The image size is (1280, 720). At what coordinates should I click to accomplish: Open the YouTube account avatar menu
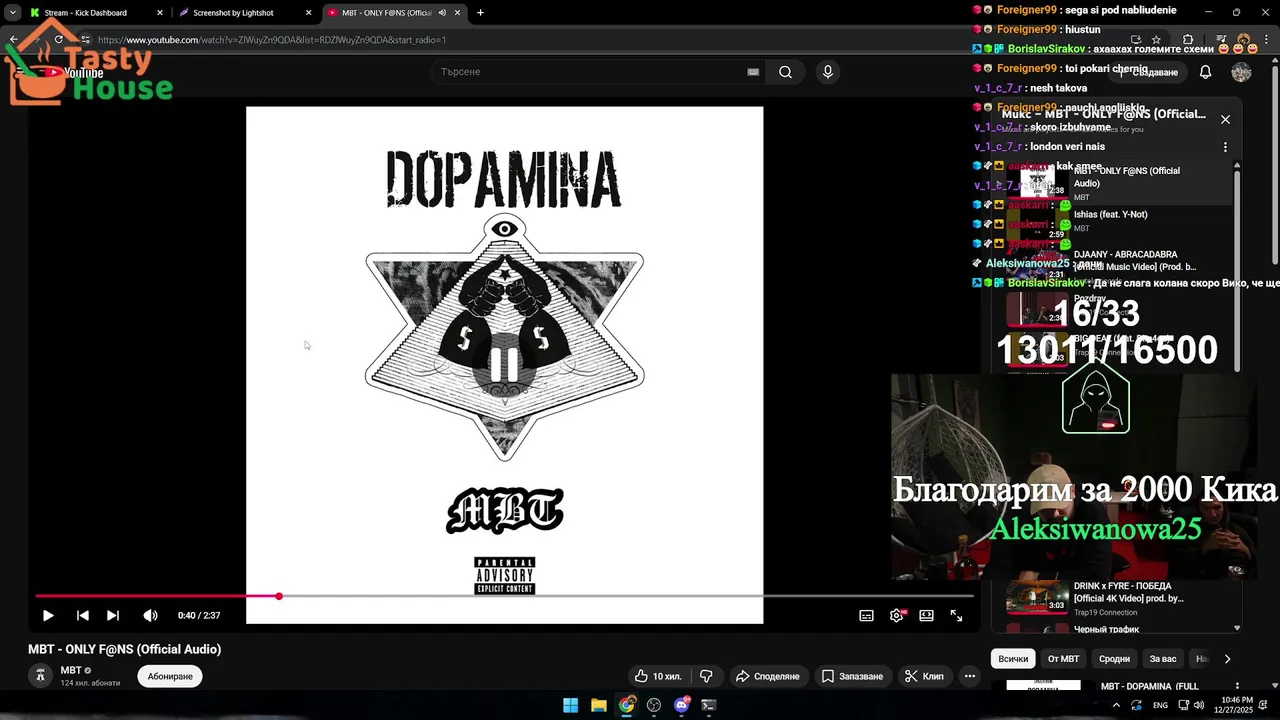pyautogui.click(x=1241, y=72)
